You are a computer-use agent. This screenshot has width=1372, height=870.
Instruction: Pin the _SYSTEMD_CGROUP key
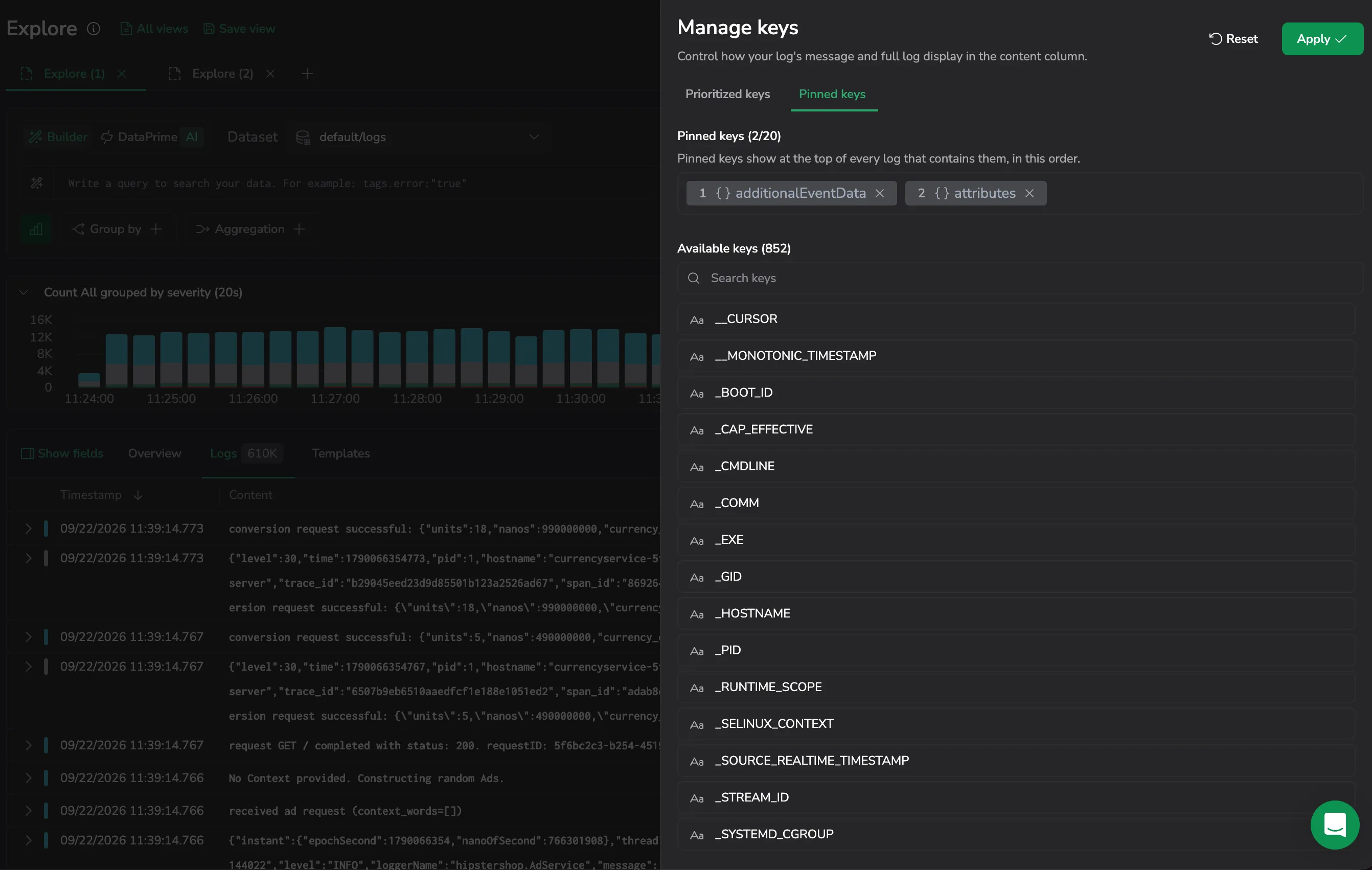[x=1016, y=834]
